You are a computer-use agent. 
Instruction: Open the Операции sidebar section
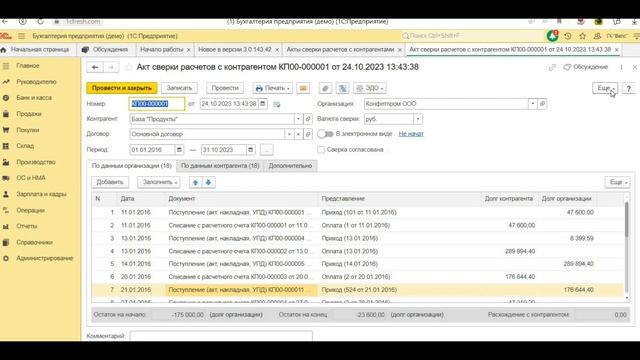30,210
